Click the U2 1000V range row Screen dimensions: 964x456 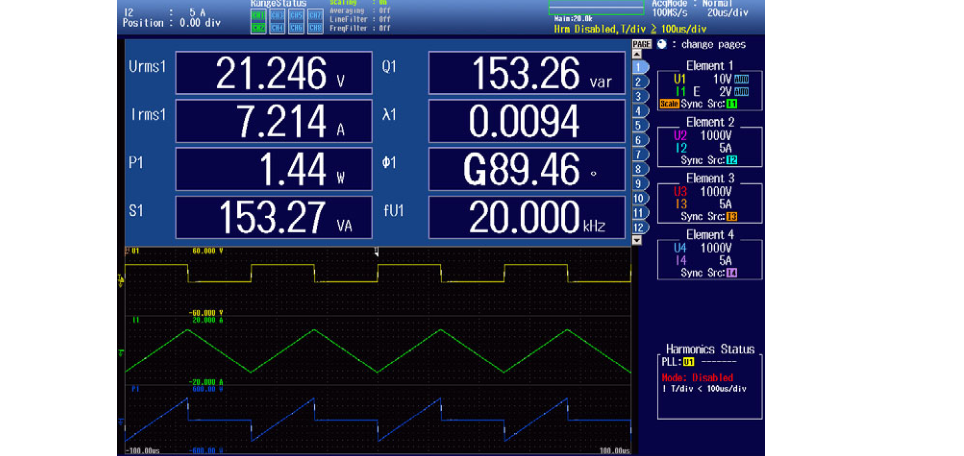point(703,136)
